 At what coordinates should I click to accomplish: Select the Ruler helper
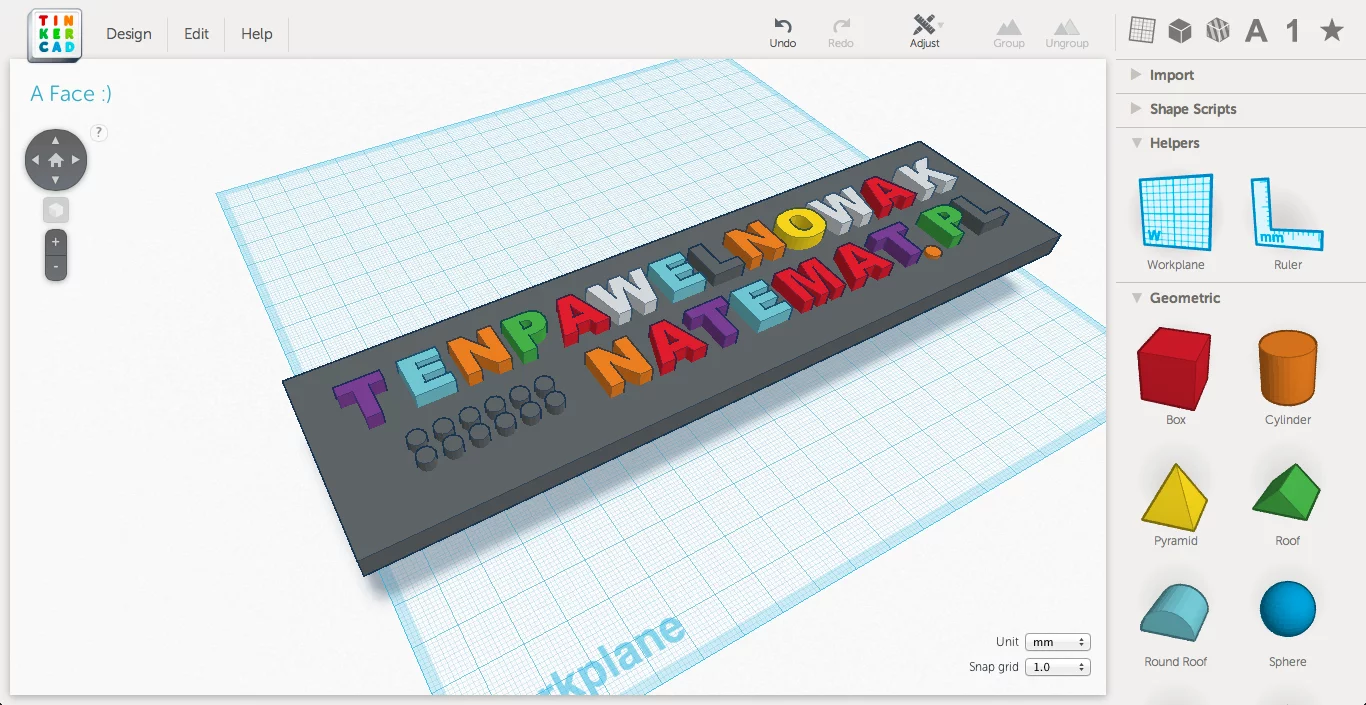coord(1288,222)
